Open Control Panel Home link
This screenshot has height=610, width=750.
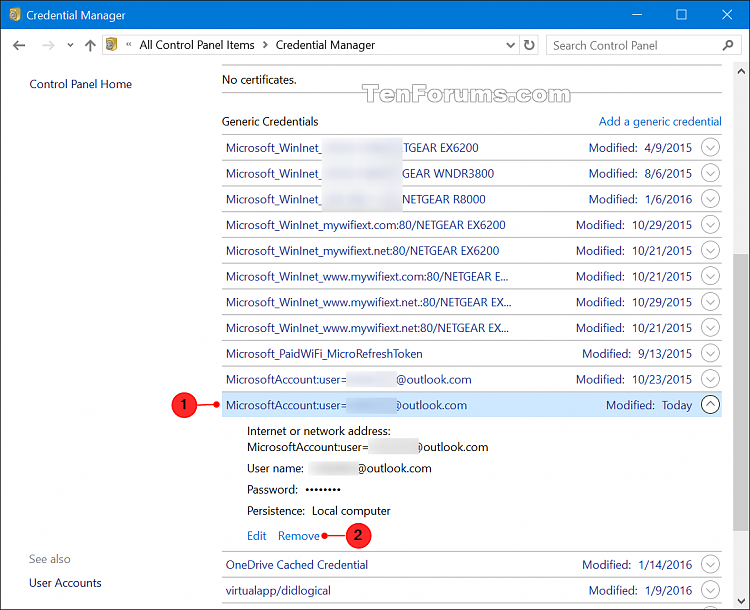[x=80, y=84]
